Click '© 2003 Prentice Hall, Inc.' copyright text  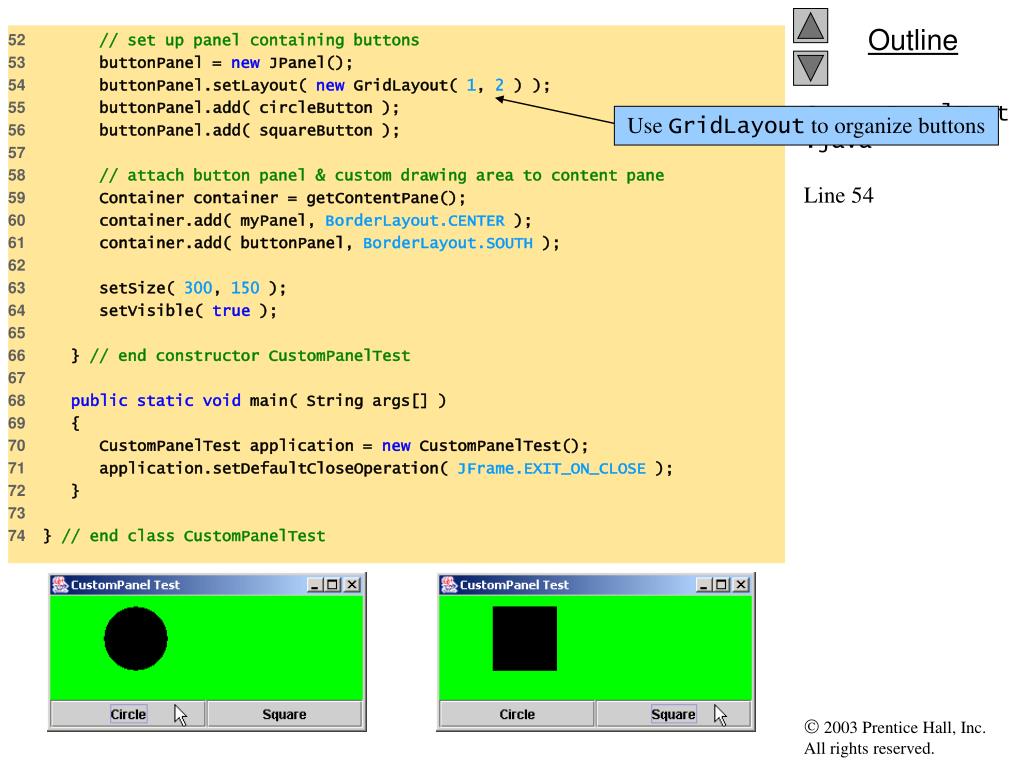click(895, 728)
